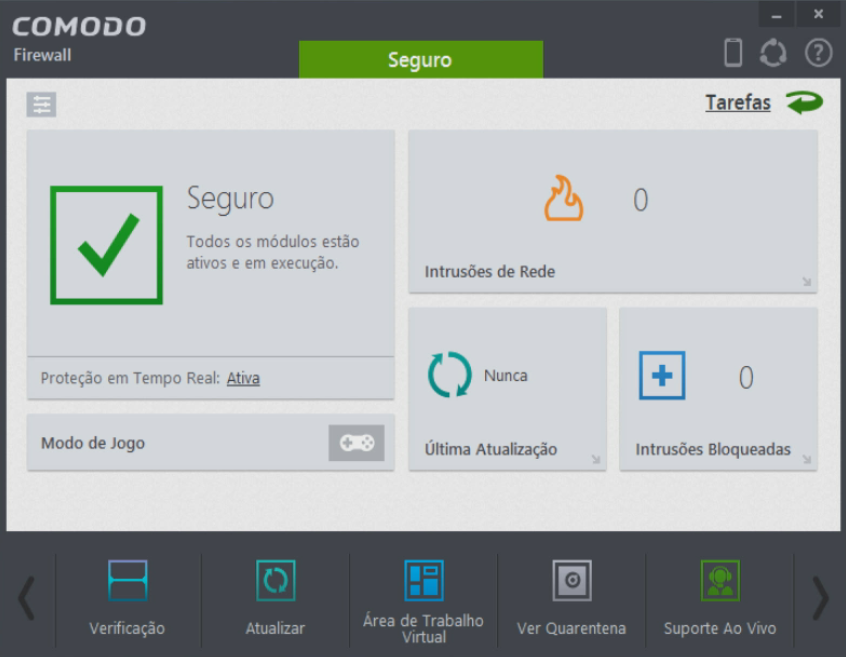Click the large green checkmark status icon
846x657 pixels.
pos(106,245)
